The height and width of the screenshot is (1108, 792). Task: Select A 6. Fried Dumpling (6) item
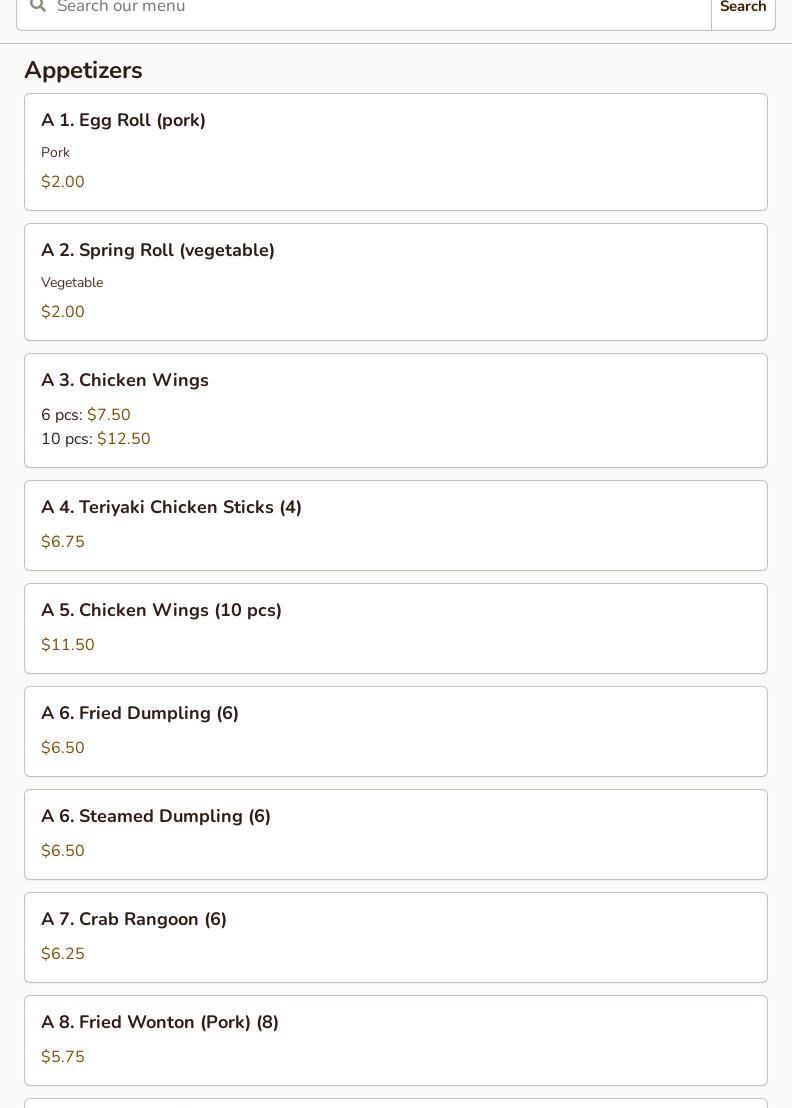click(x=396, y=731)
